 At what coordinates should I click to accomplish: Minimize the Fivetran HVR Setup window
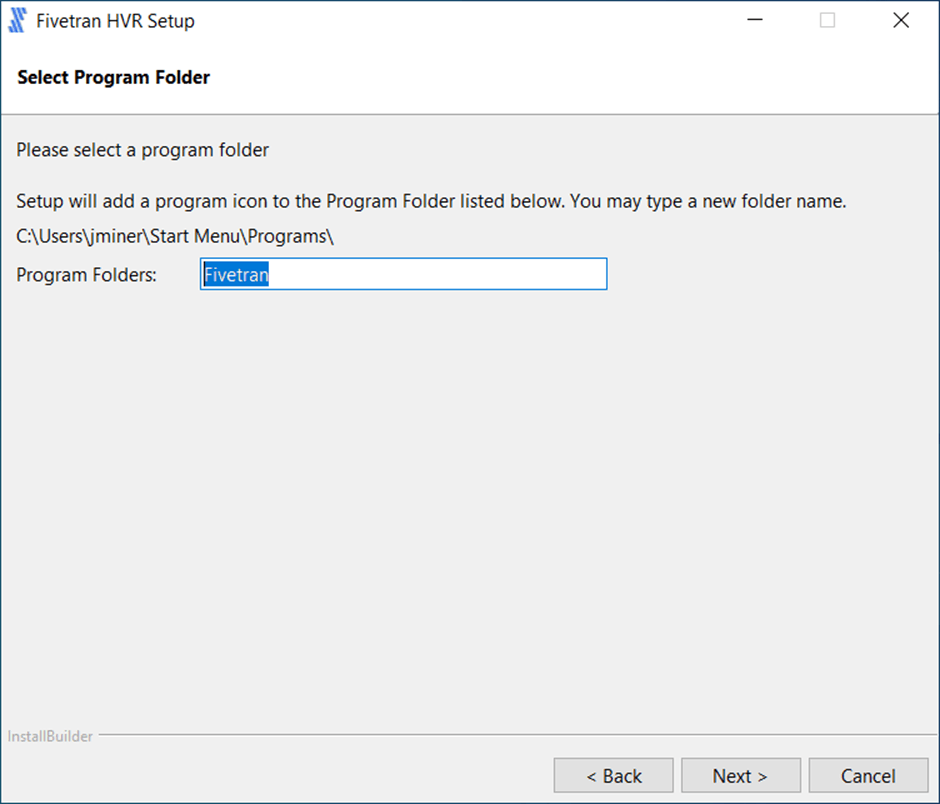click(x=753, y=21)
